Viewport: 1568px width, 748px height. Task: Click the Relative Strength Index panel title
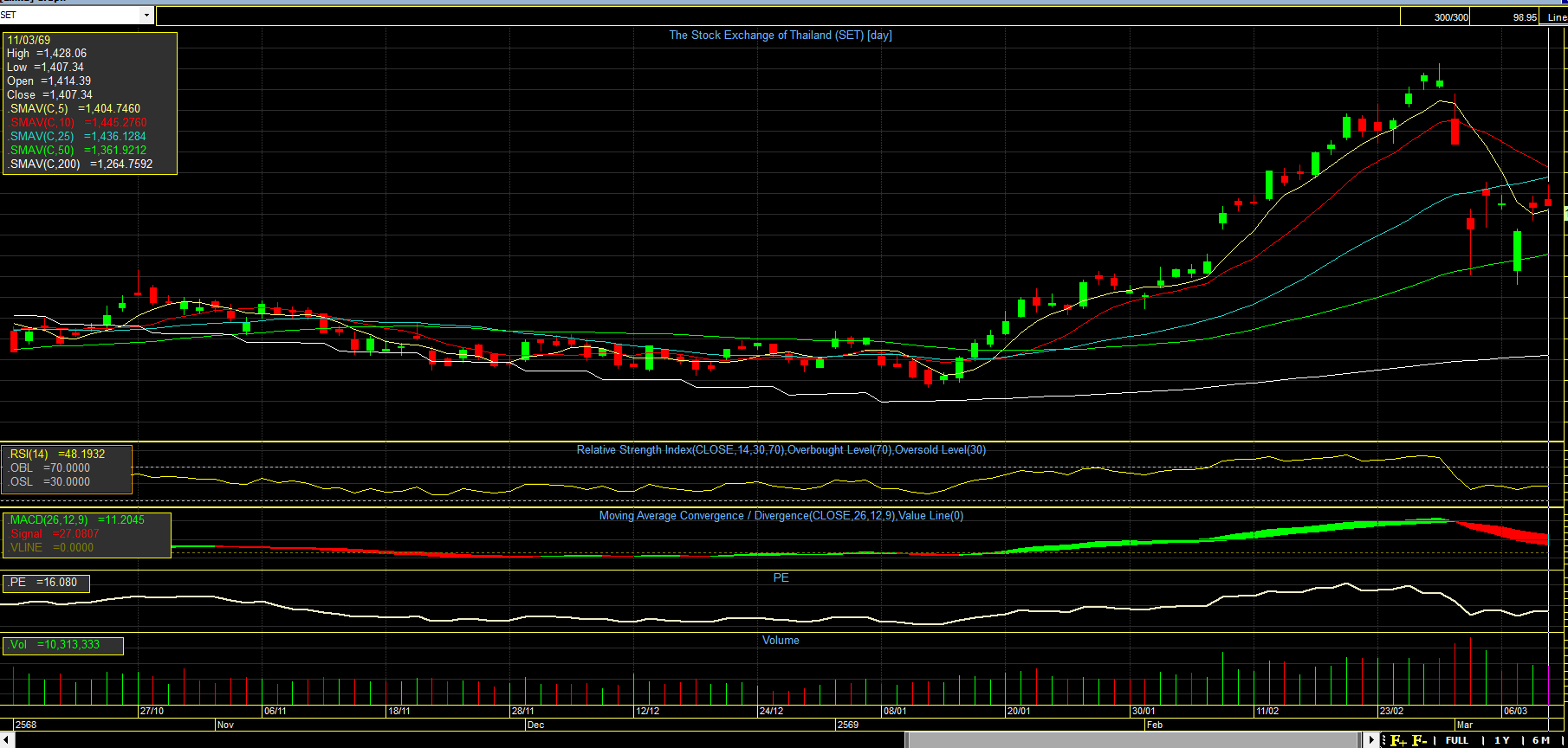click(781, 450)
